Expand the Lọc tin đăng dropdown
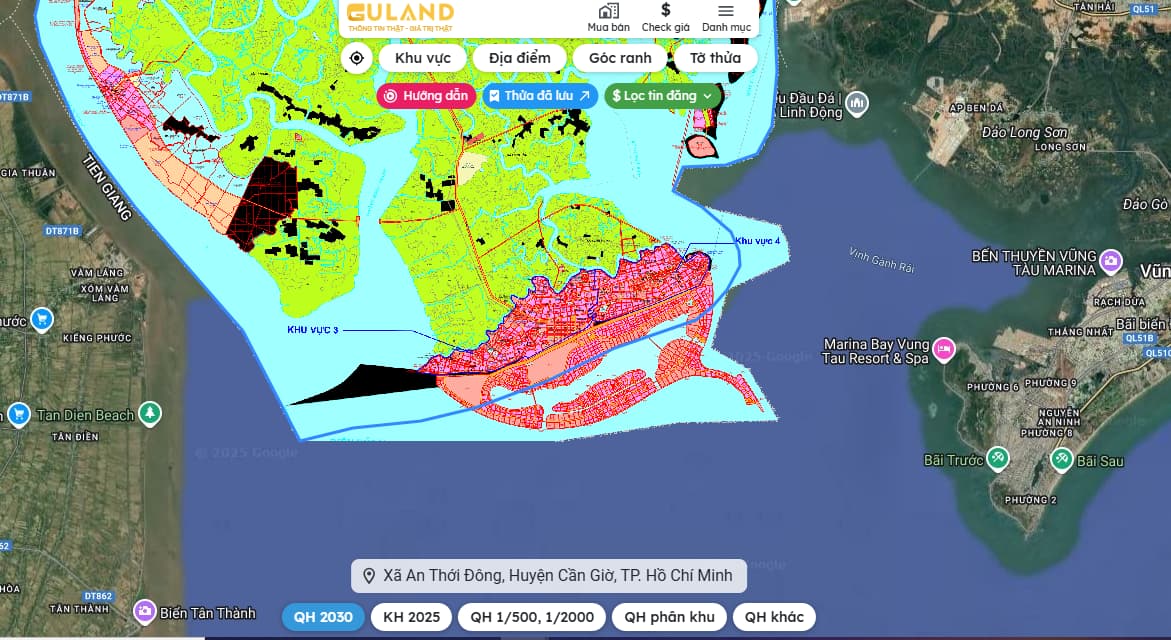This screenshot has height=640, width=1171. click(x=663, y=96)
